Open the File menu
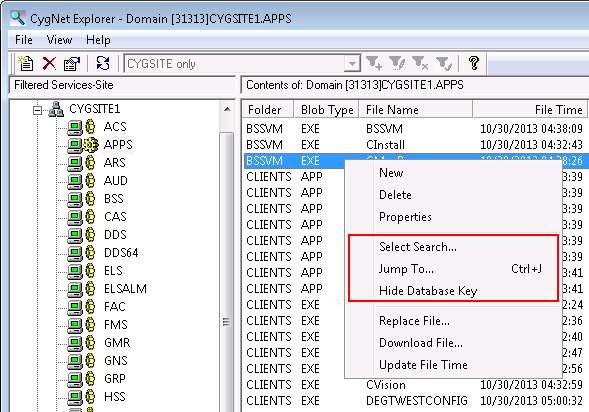Viewport: 589px width, 412px height. click(24, 40)
